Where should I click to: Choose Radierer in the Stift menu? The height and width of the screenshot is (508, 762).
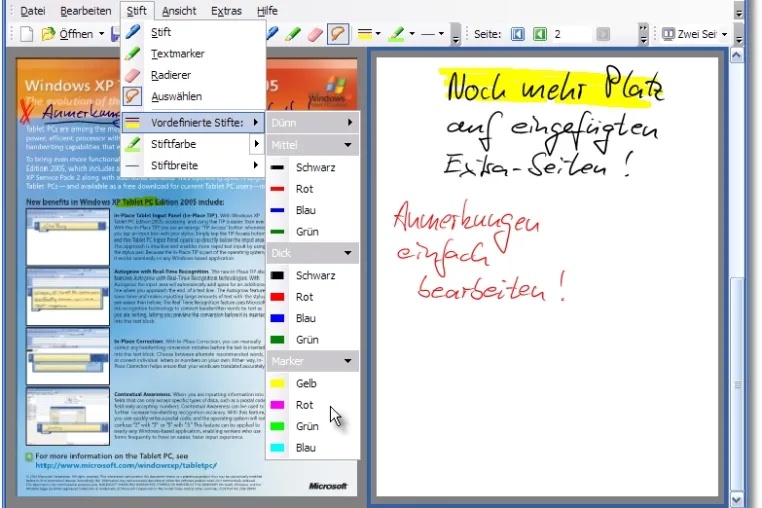[x=193, y=75]
